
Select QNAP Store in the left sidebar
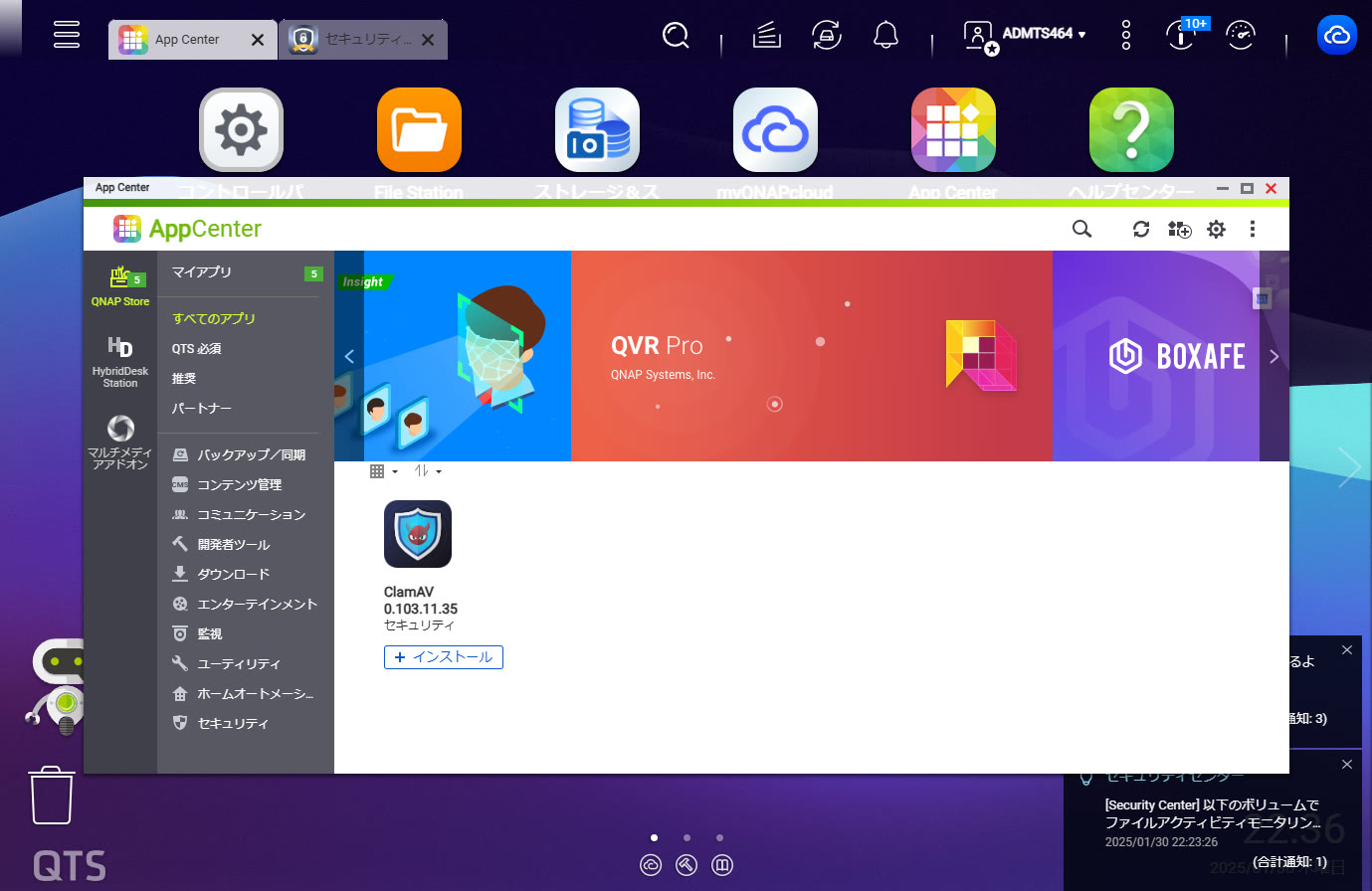point(120,286)
